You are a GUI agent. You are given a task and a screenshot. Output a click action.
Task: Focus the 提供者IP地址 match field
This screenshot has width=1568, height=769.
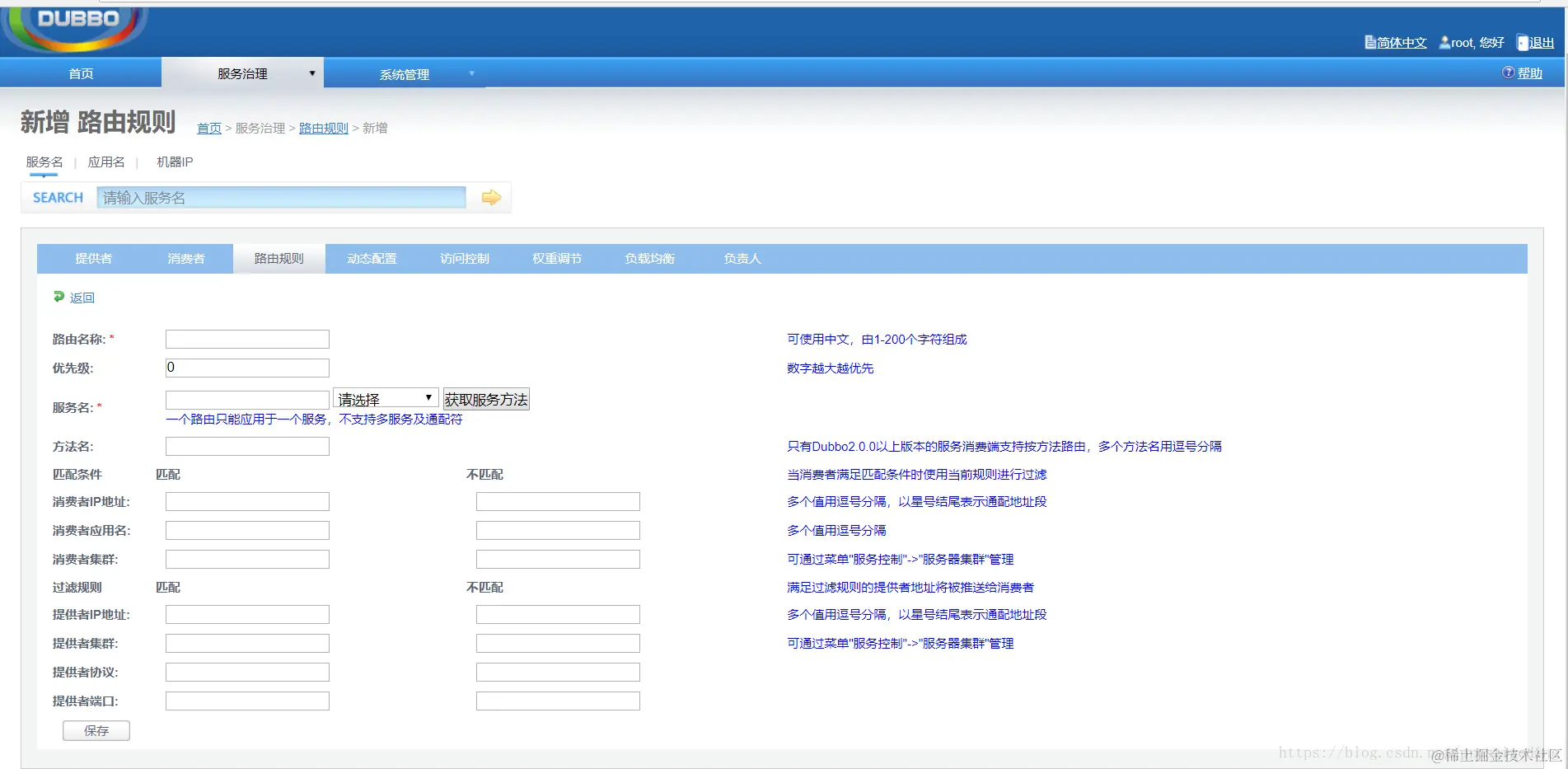pos(247,614)
